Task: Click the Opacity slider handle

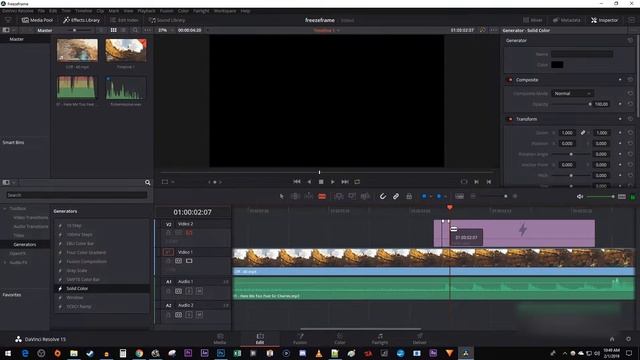Action: click(x=590, y=104)
